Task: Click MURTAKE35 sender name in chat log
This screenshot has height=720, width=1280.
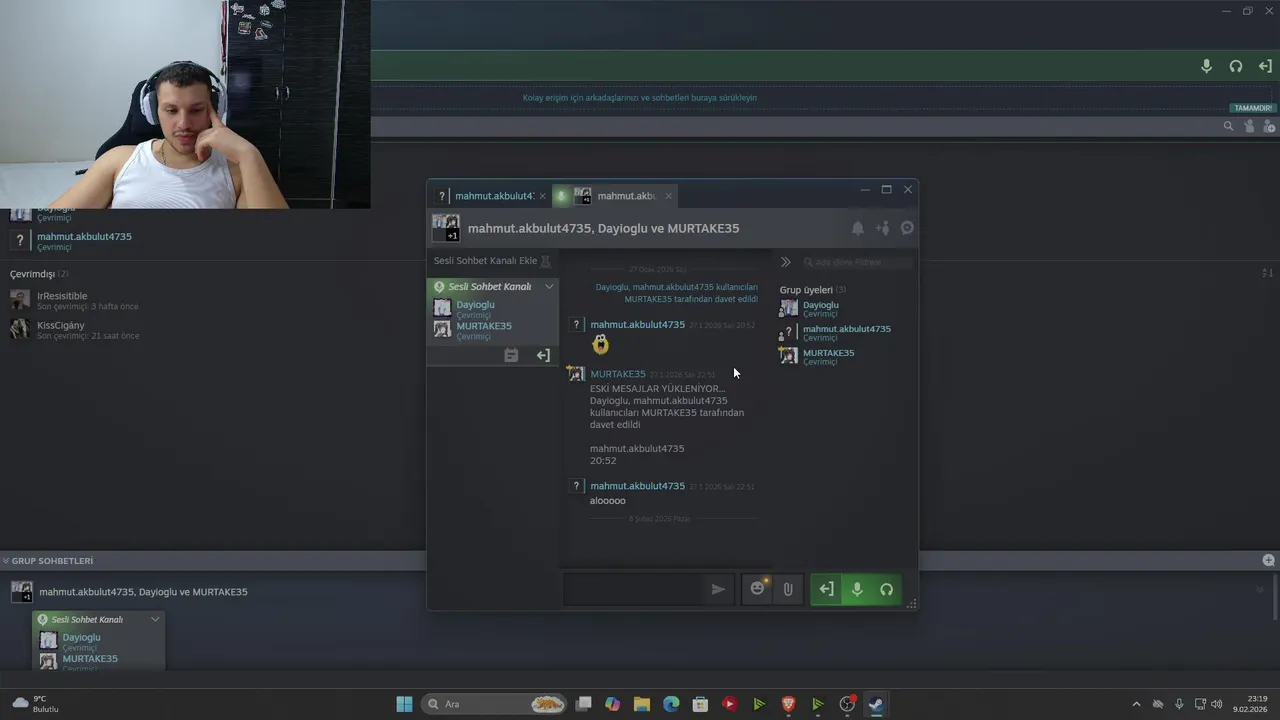Action: click(x=618, y=374)
